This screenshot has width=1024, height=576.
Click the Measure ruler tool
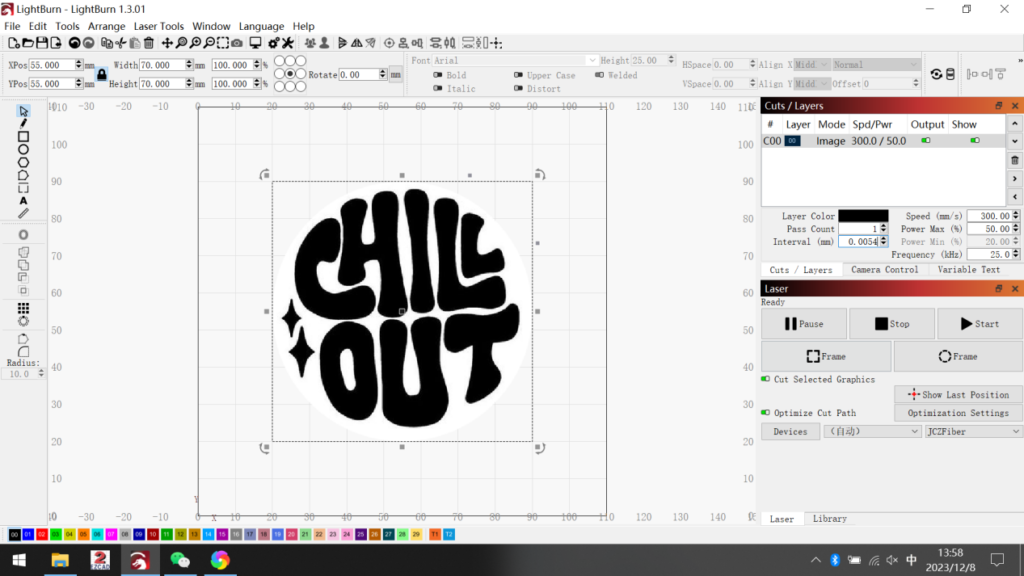(x=24, y=213)
